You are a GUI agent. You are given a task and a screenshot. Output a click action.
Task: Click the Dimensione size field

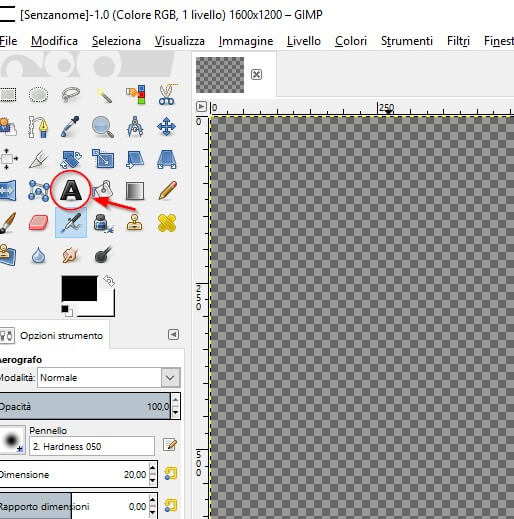point(74,474)
